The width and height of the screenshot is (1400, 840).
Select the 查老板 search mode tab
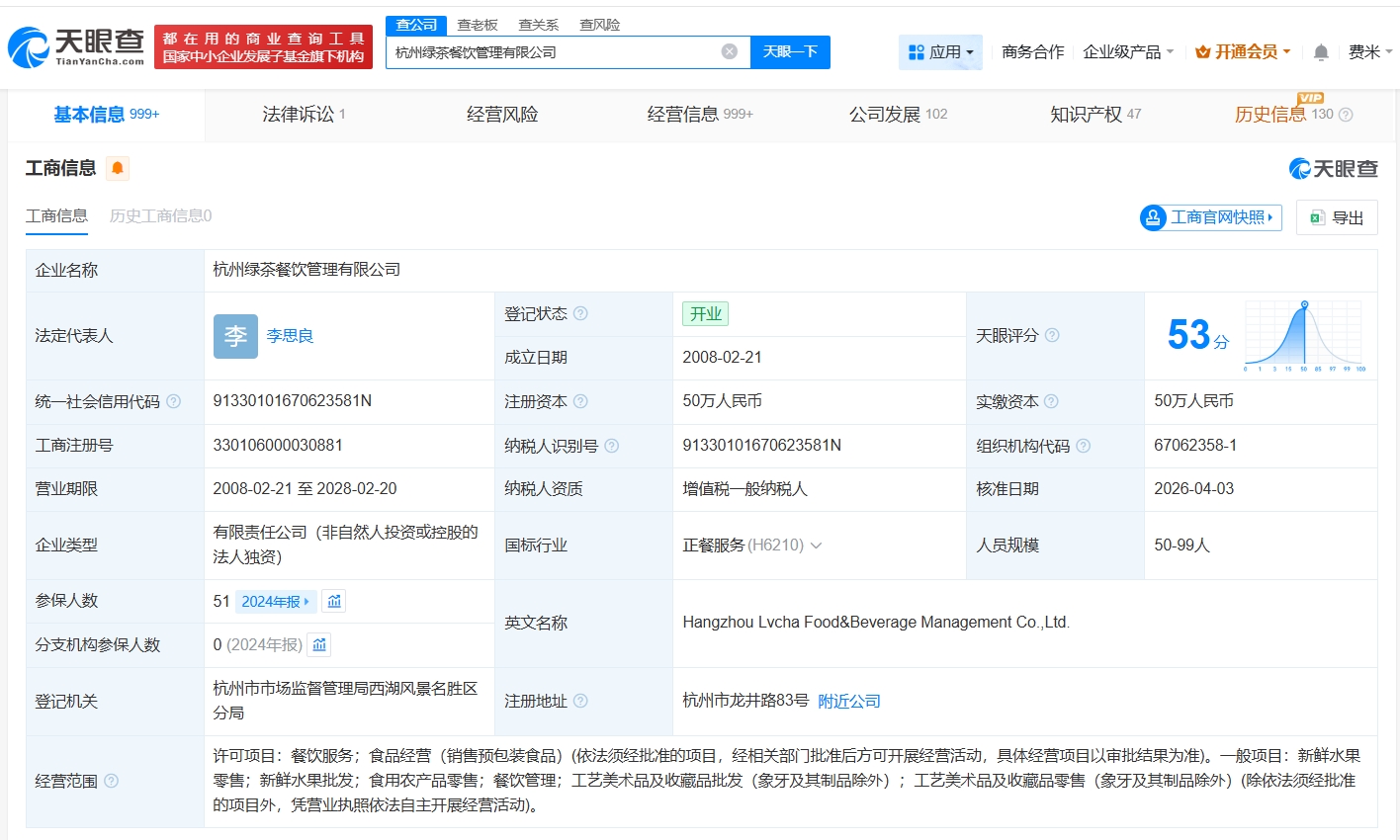[x=478, y=25]
